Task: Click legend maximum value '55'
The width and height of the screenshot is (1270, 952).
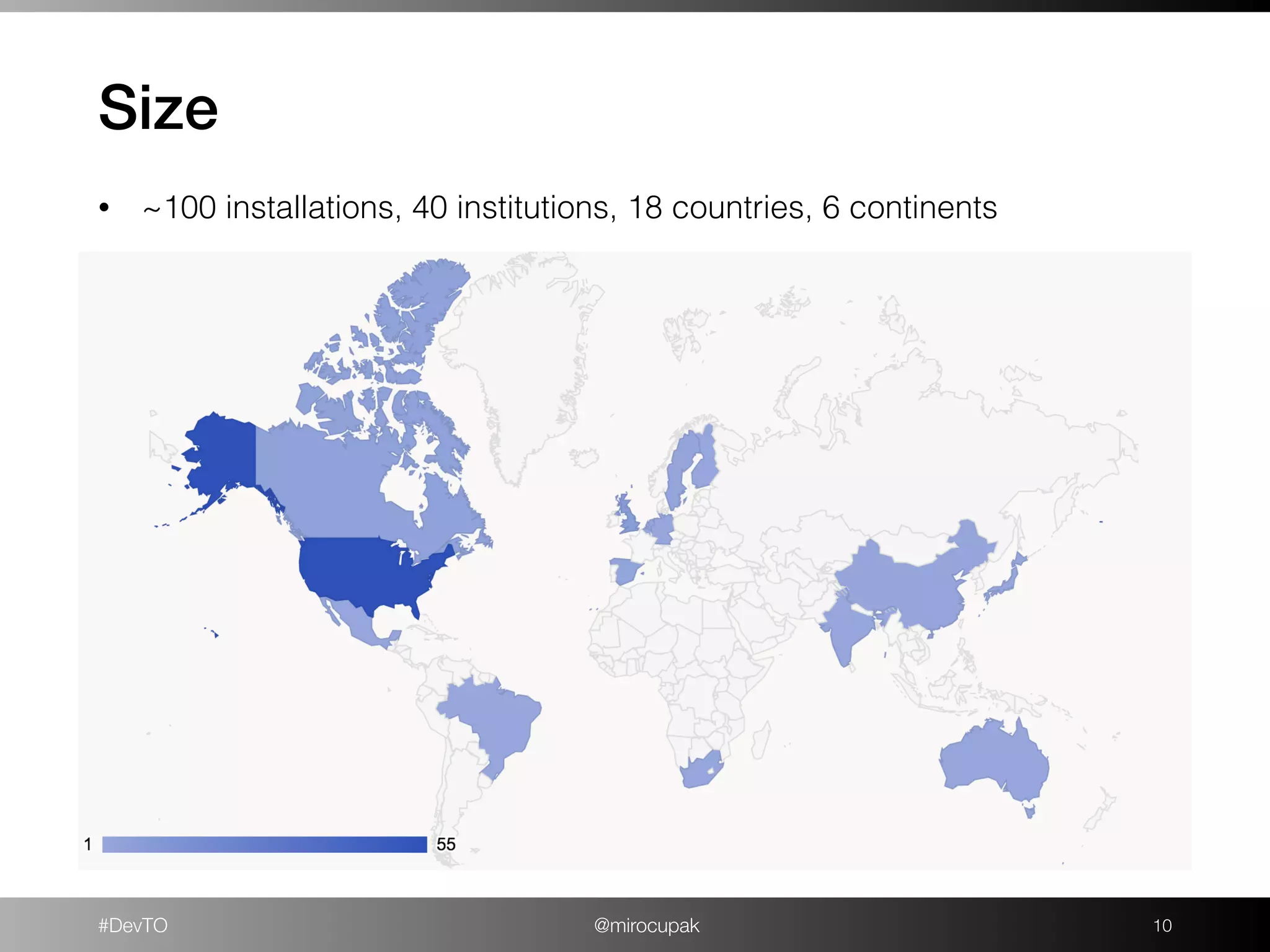Action: (446, 844)
